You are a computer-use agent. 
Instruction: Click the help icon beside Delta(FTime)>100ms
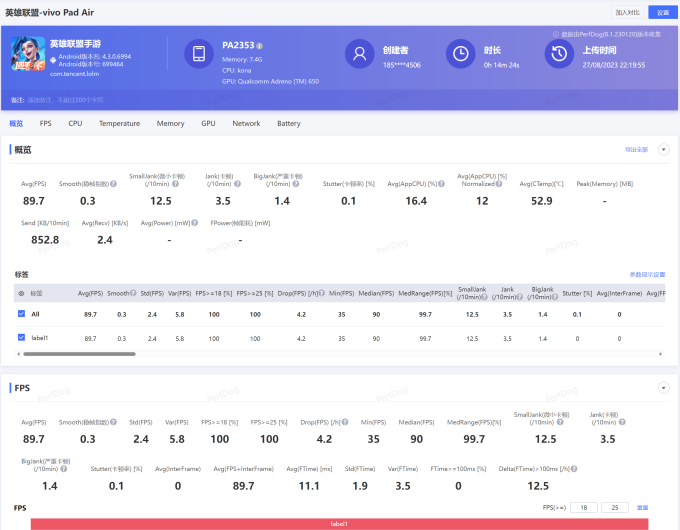[x=574, y=469]
